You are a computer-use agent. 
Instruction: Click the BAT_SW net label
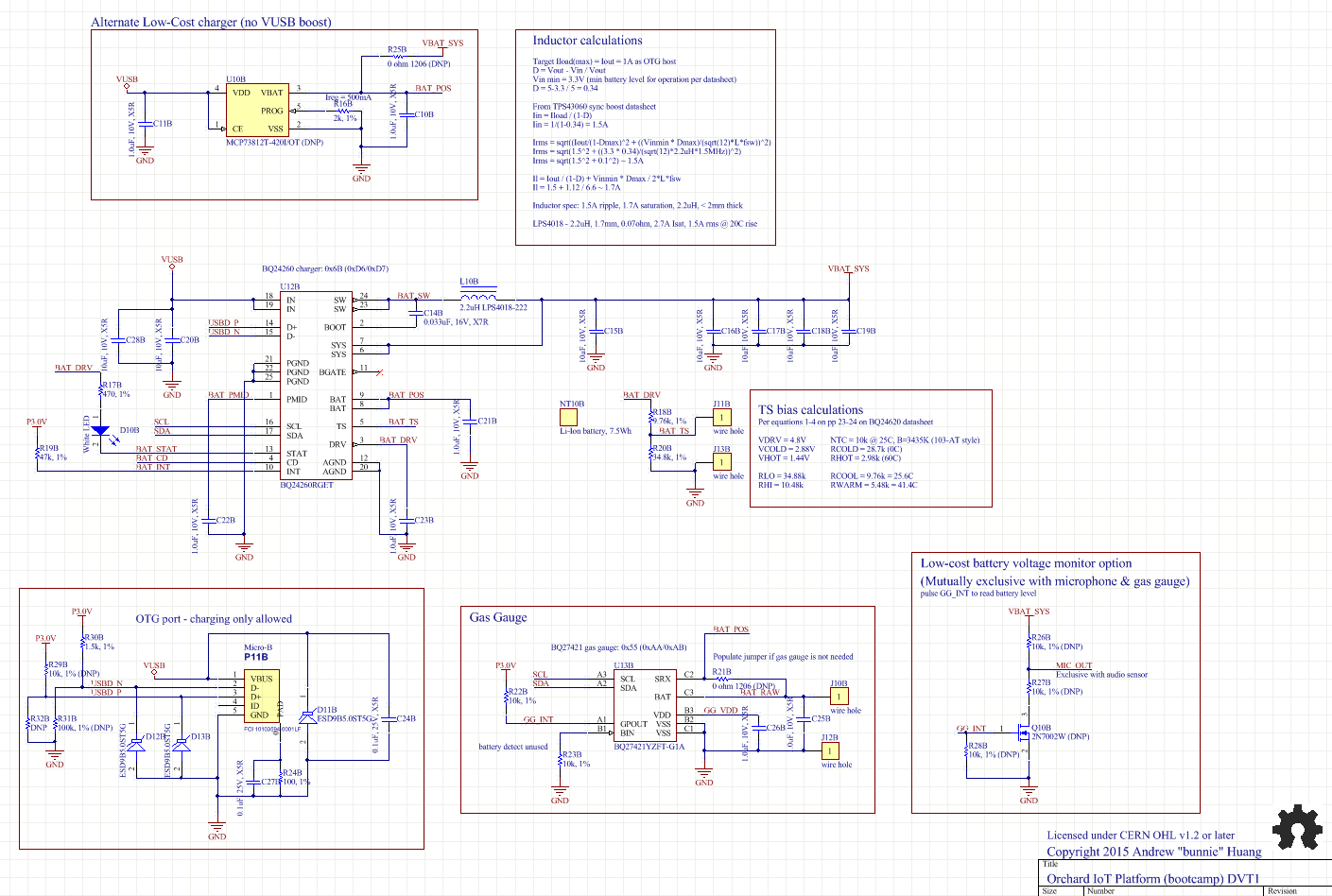click(413, 296)
